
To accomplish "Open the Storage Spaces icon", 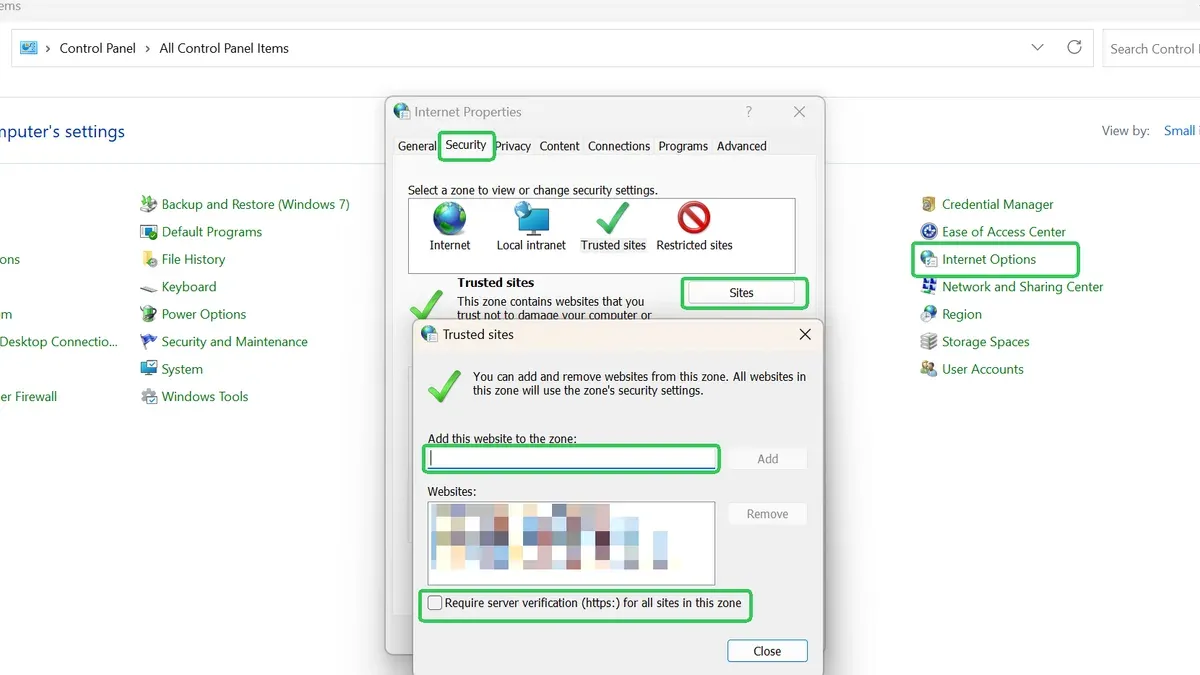I will click(928, 342).
